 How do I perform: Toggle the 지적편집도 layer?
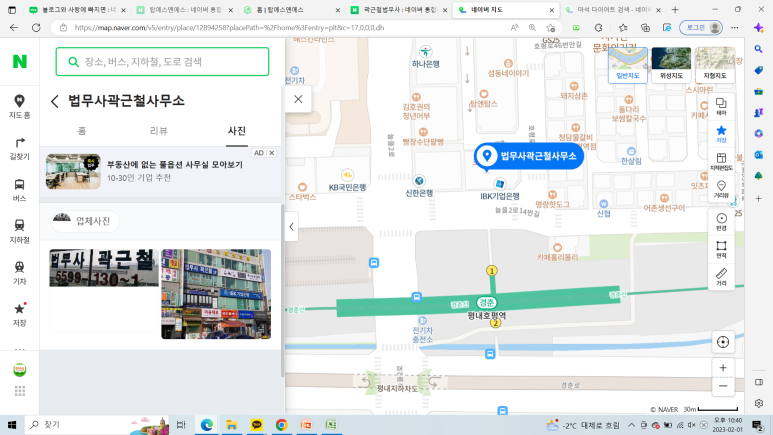coord(721,161)
